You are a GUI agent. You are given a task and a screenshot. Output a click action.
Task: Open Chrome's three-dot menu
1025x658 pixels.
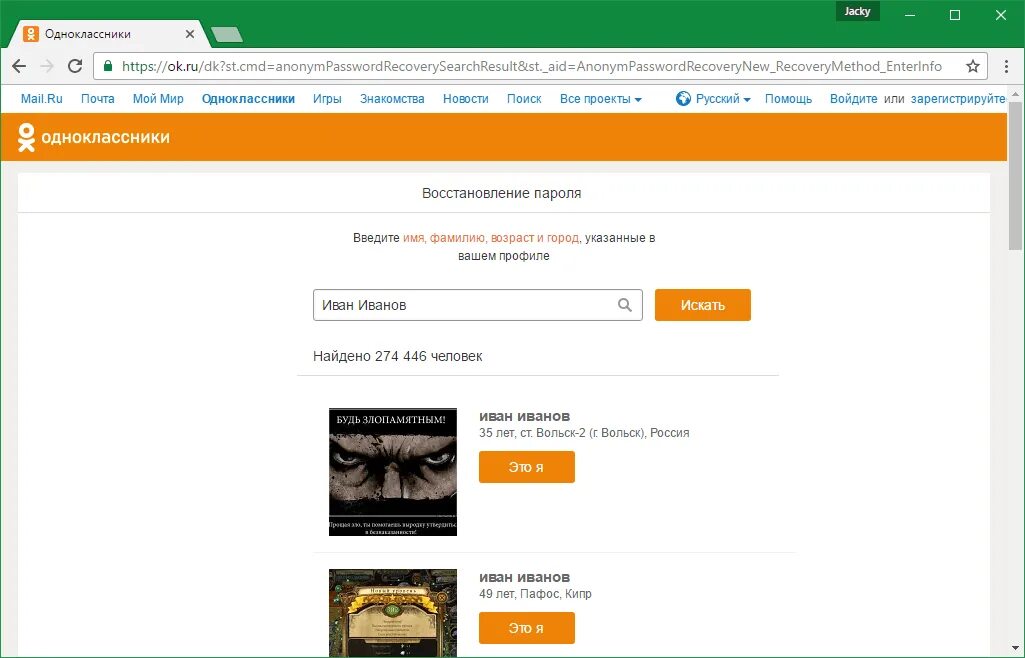pos(1006,66)
